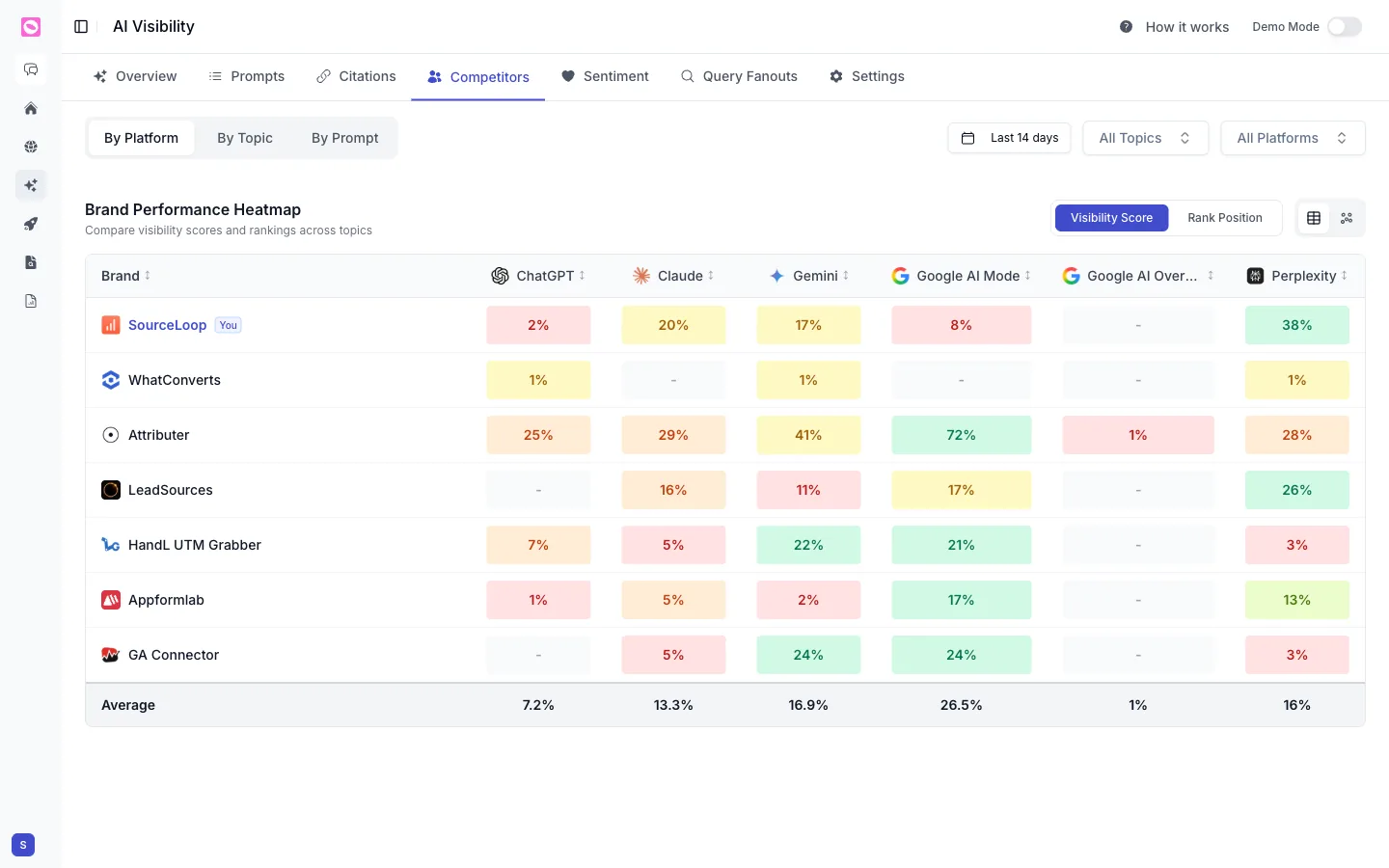Click the WhatConverts brand logo

tap(111, 380)
